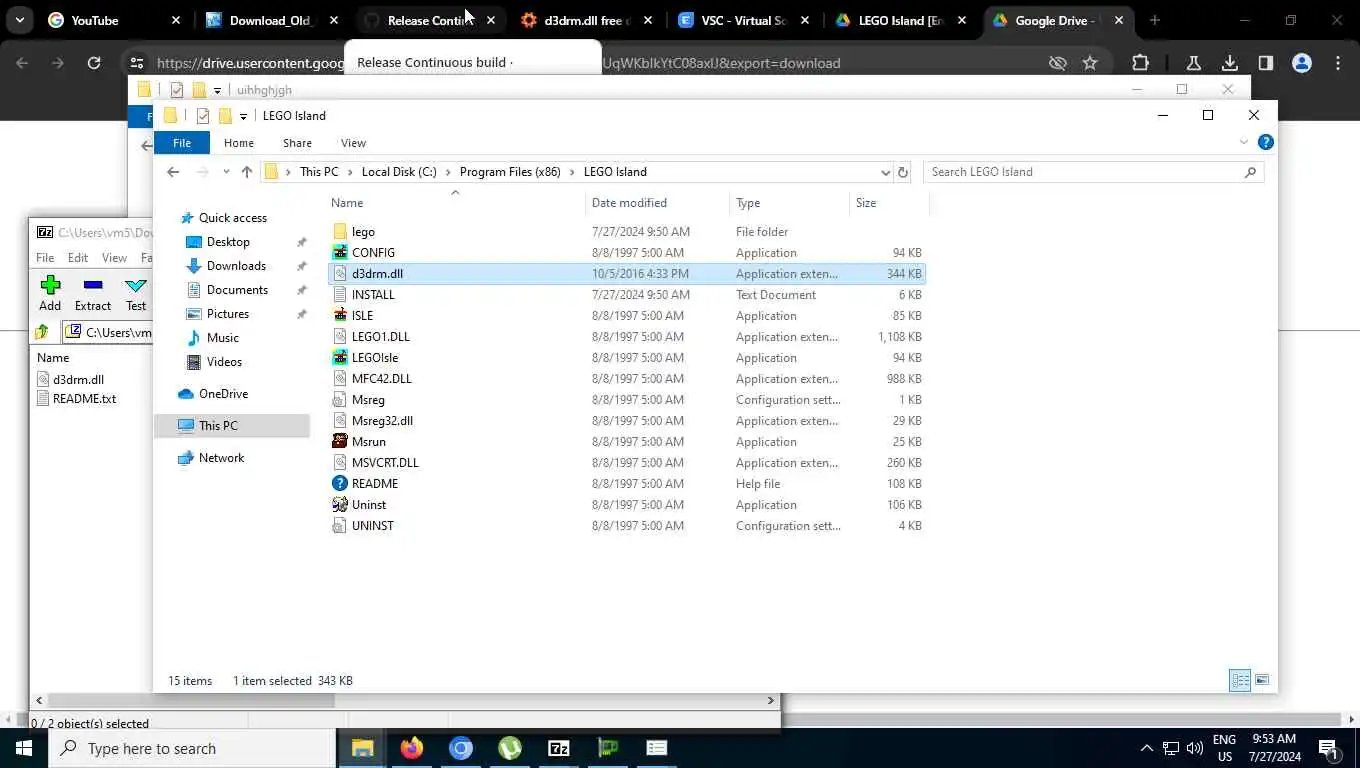This screenshot has width=1360, height=768.
Task: Open File Explorer from the taskbar
Action: (362, 748)
